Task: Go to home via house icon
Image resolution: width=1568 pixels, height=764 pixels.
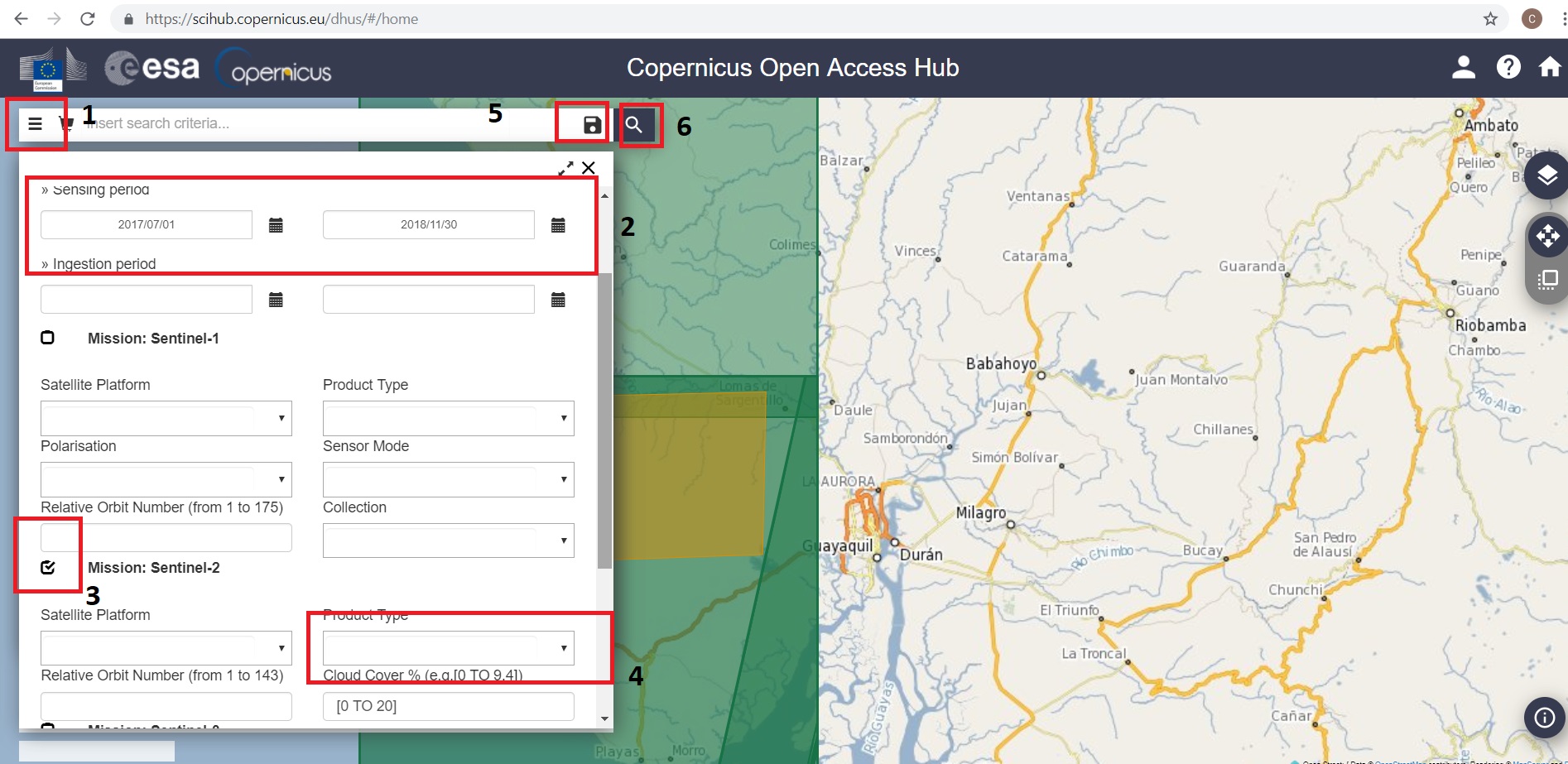Action: (x=1549, y=67)
